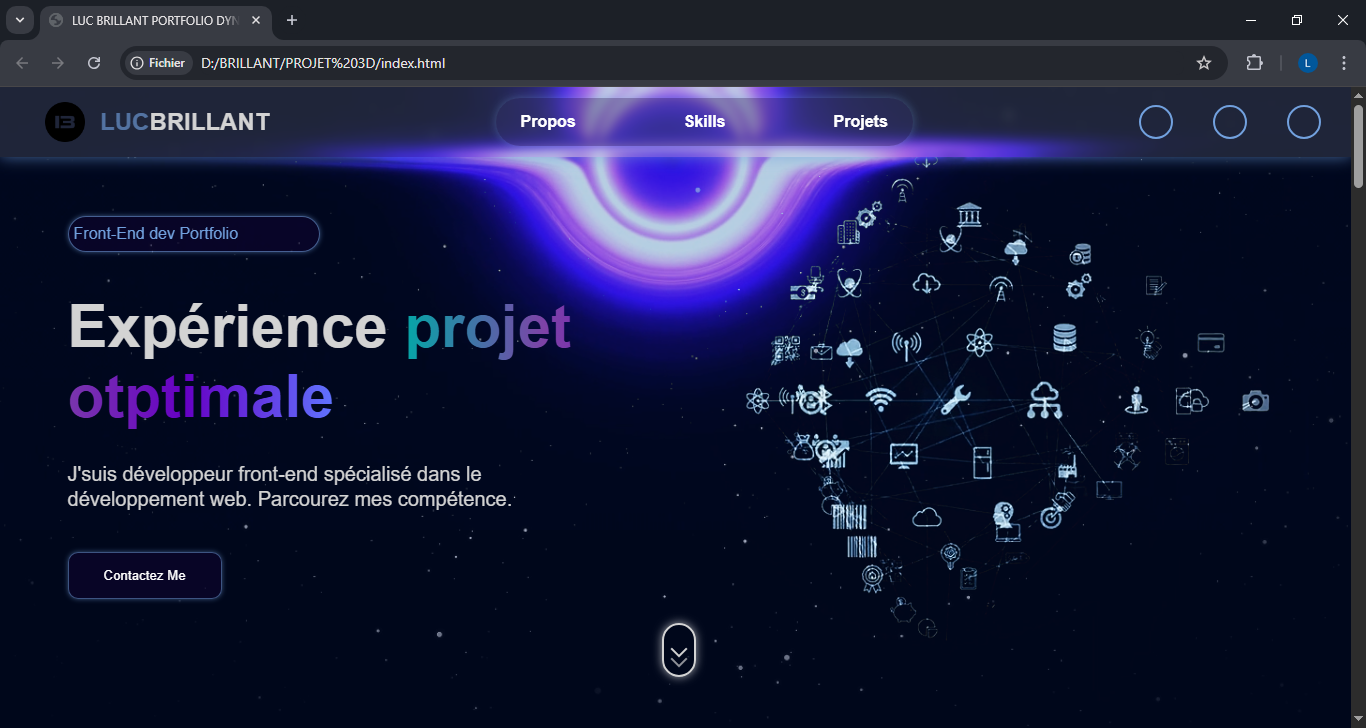This screenshot has height=728, width=1366.
Task: Click the back navigation arrow
Action: coord(22,63)
